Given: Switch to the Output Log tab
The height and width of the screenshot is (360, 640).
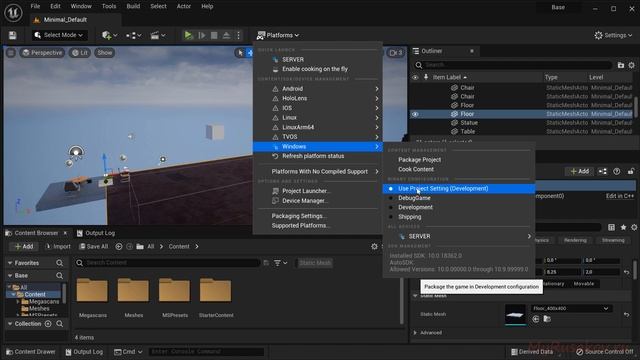Looking at the screenshot, I should [x=96, y=233].
